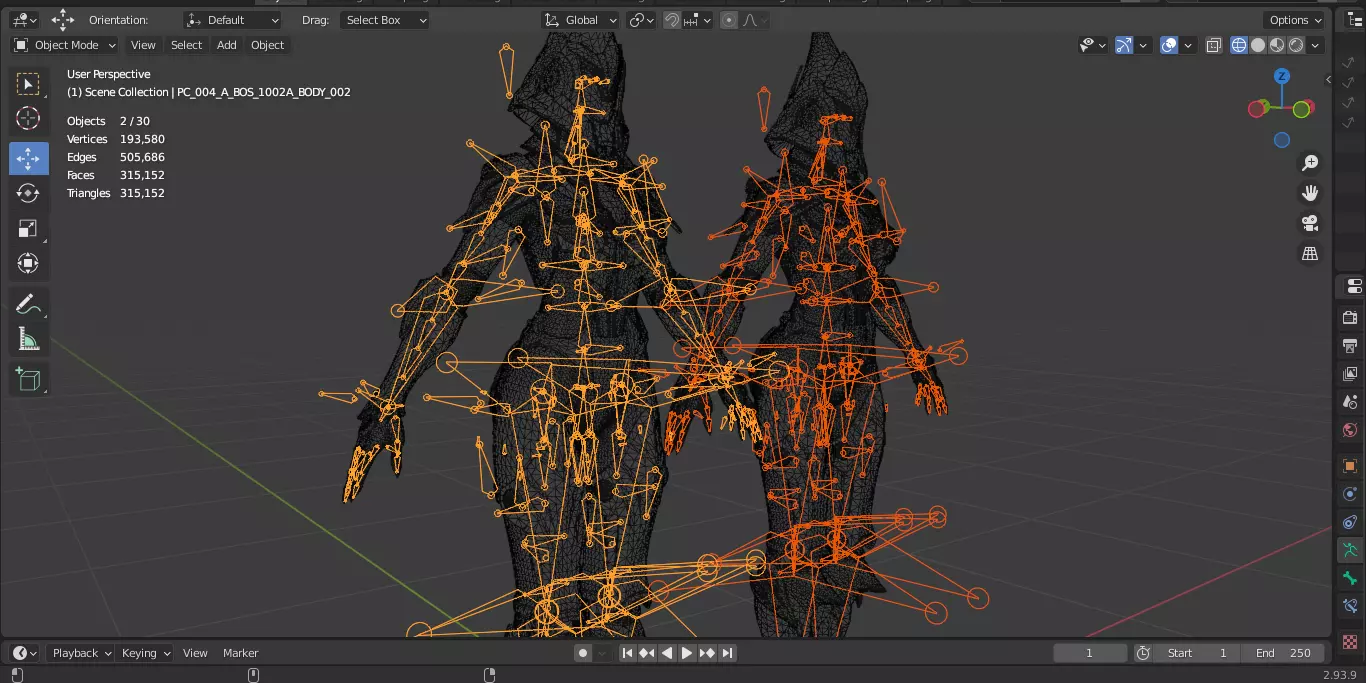Toggle auto keying record button

click(x=583, y=653)
